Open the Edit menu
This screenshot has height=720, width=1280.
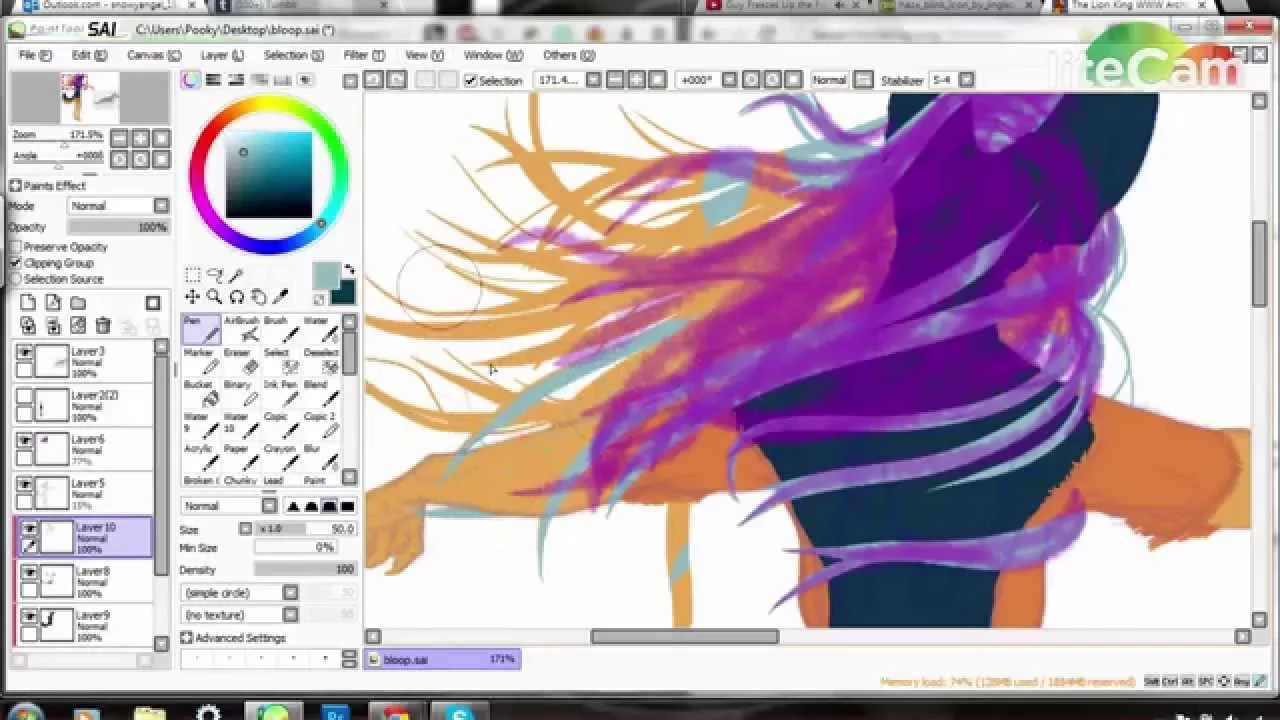pos(89,55)
